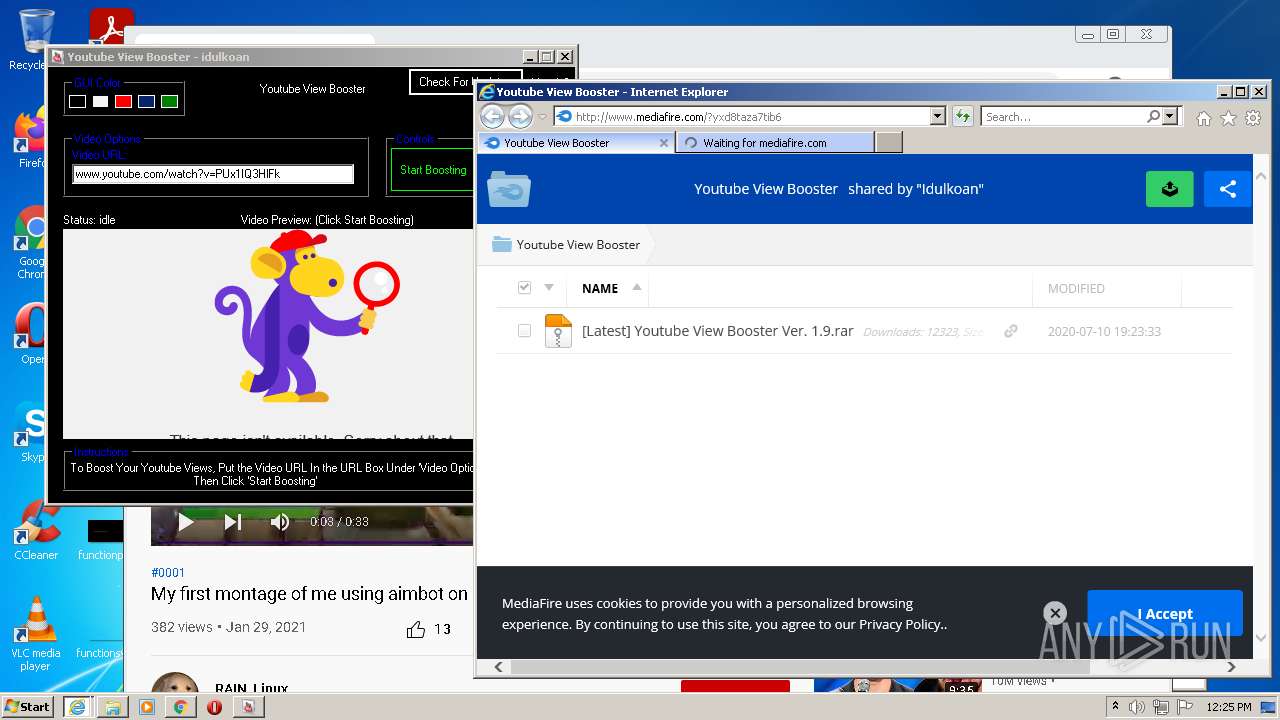
Task: Open Windows Explorer folder taskbar icon
Action: [112, 707]
